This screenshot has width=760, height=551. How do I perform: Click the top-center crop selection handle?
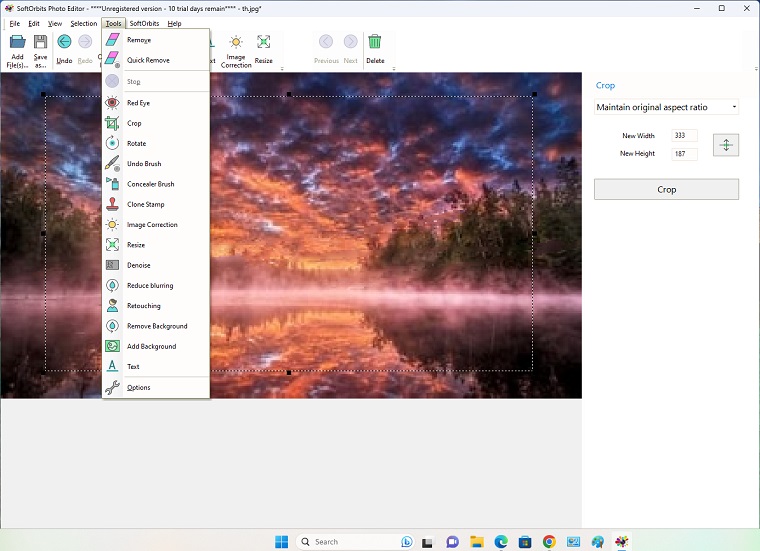click(x=289, y=94)
